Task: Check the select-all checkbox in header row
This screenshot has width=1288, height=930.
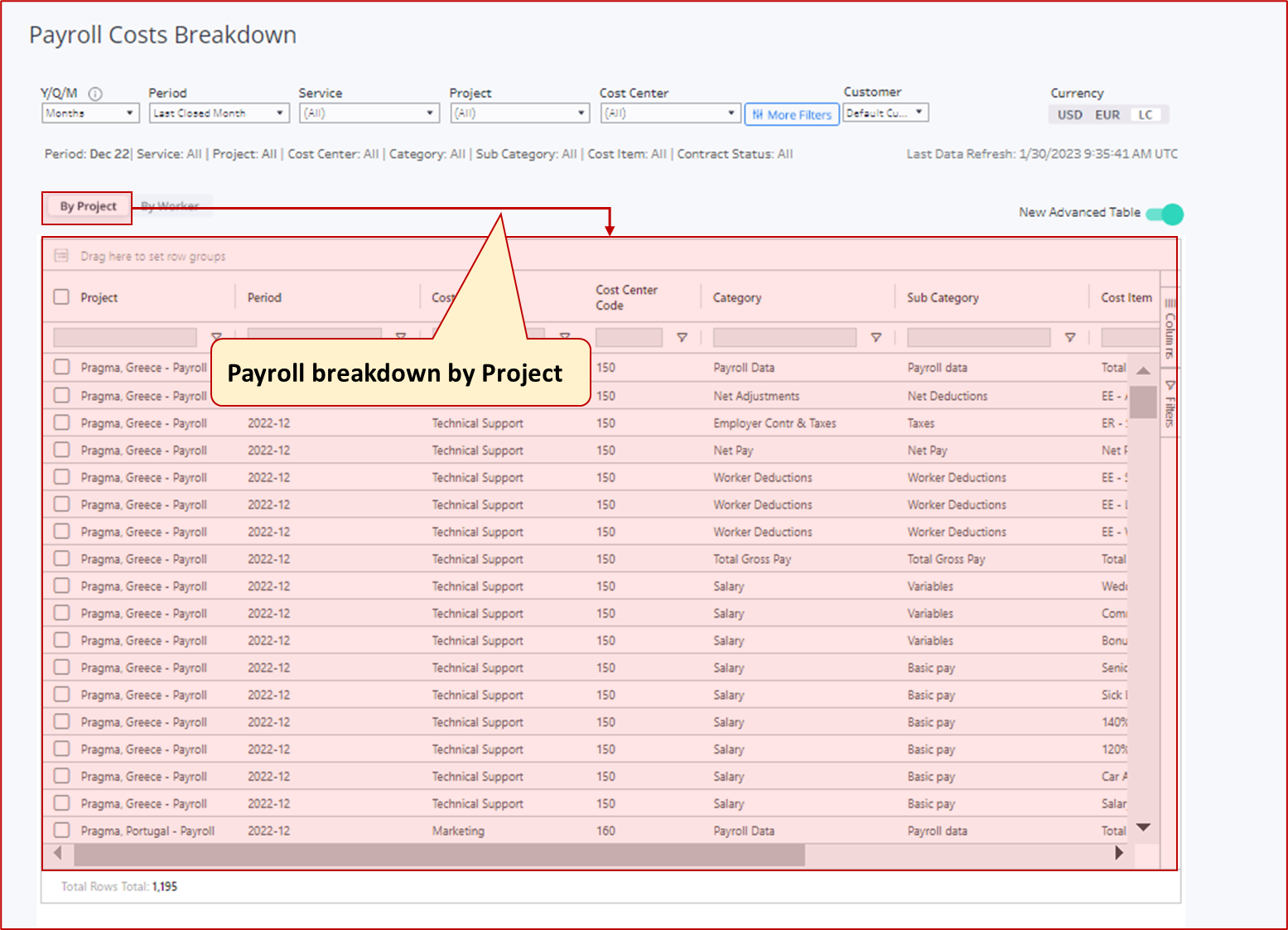Action: point(60,296)
